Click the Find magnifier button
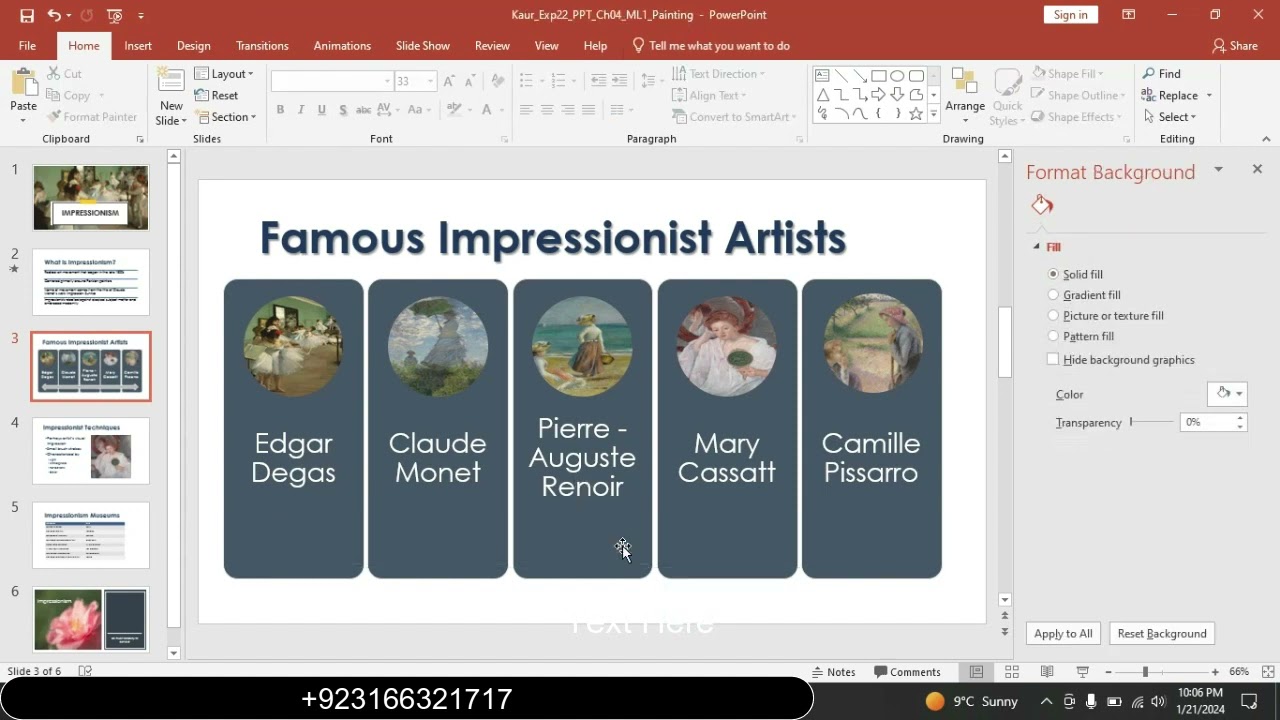Image resolution: width=1280 pixels, height=720 pixels. pos(1161,74)
